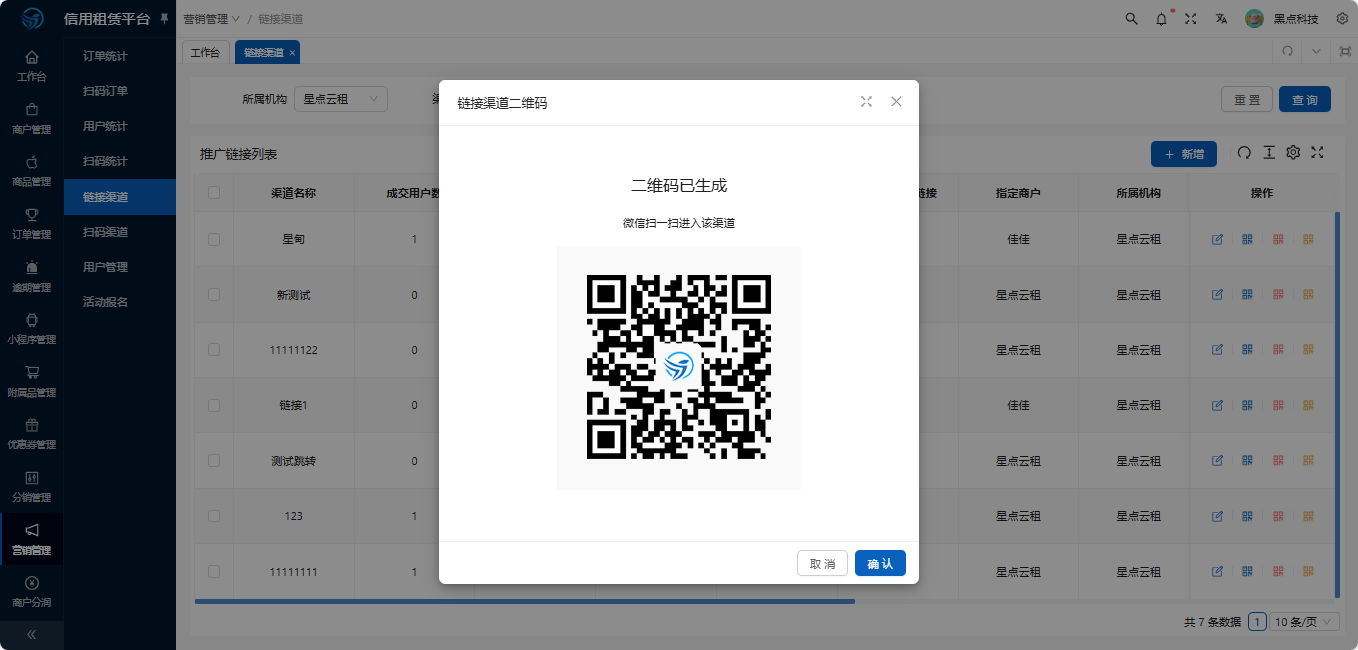1358x650 pixels.
Task: Check the row checkbox for 测试跳转
Action: (214, 460)
